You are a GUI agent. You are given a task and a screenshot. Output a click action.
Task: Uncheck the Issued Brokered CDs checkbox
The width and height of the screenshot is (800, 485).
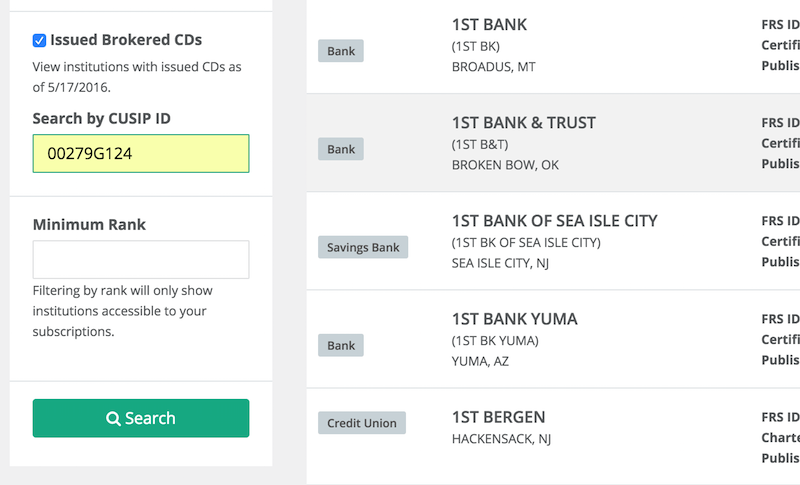click(39, 41)
